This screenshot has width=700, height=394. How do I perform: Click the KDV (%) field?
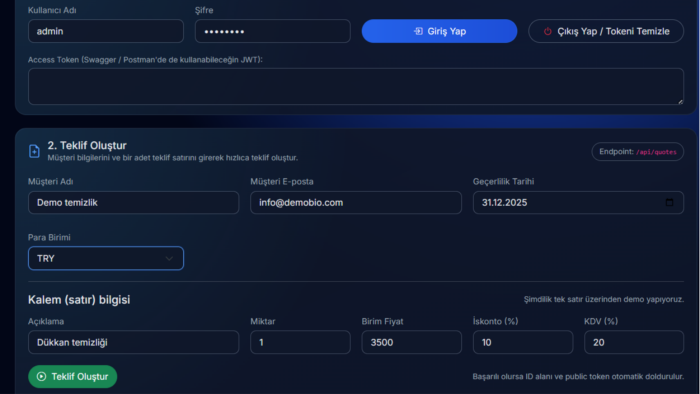point(634,342)
